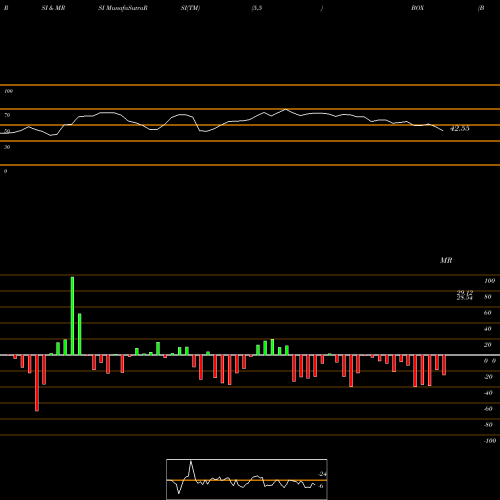This screenshot has height=500, width=500.
Task: Click the -100 axis label on MR panel
Action: (490, 441)
